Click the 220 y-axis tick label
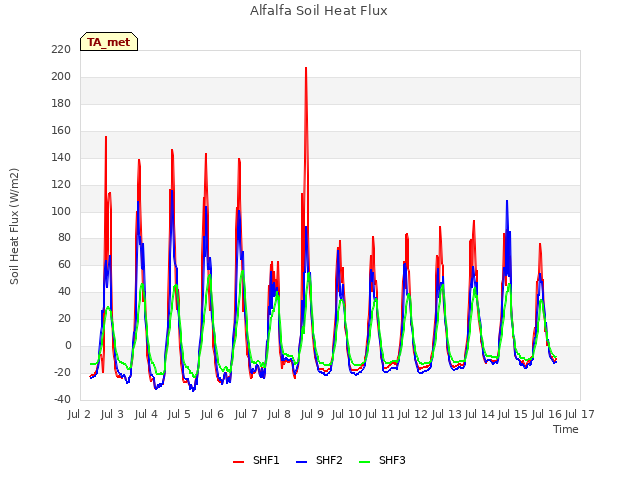Screen dimensions: 640x480 pos(61,49)
